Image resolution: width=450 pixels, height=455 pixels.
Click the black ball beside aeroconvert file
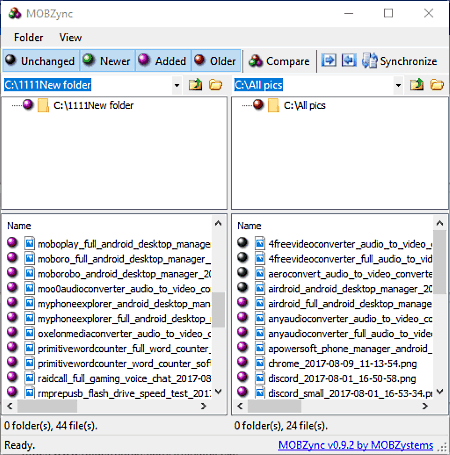(243, 272)
